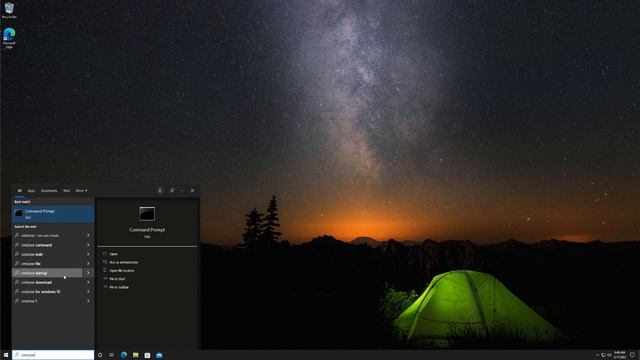Click the feedback icon in search header
This screenshot has height=360, width=640.
point(172,191)
